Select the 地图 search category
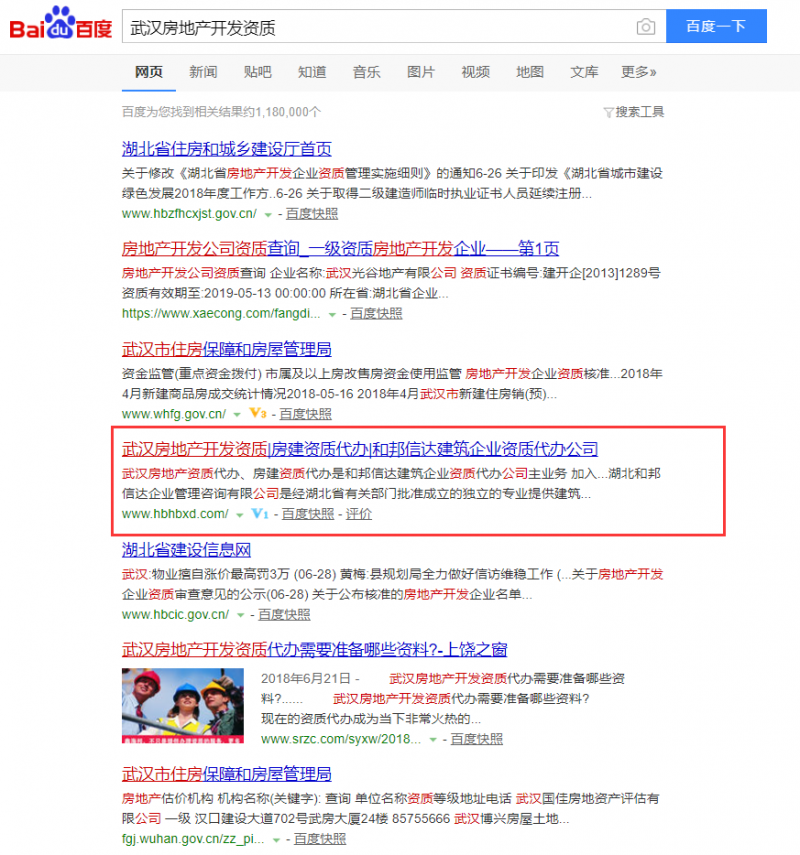800x855 pixels. (529, 72)
